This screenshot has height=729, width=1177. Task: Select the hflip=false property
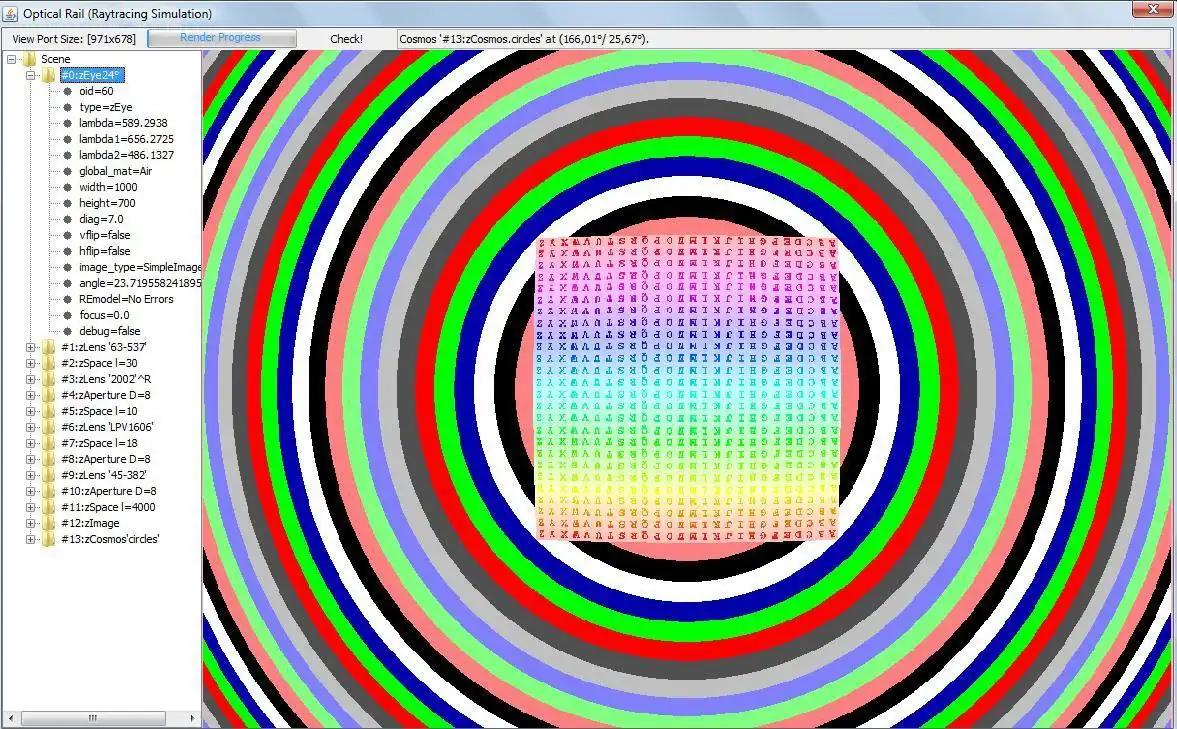tap(104, 251)
